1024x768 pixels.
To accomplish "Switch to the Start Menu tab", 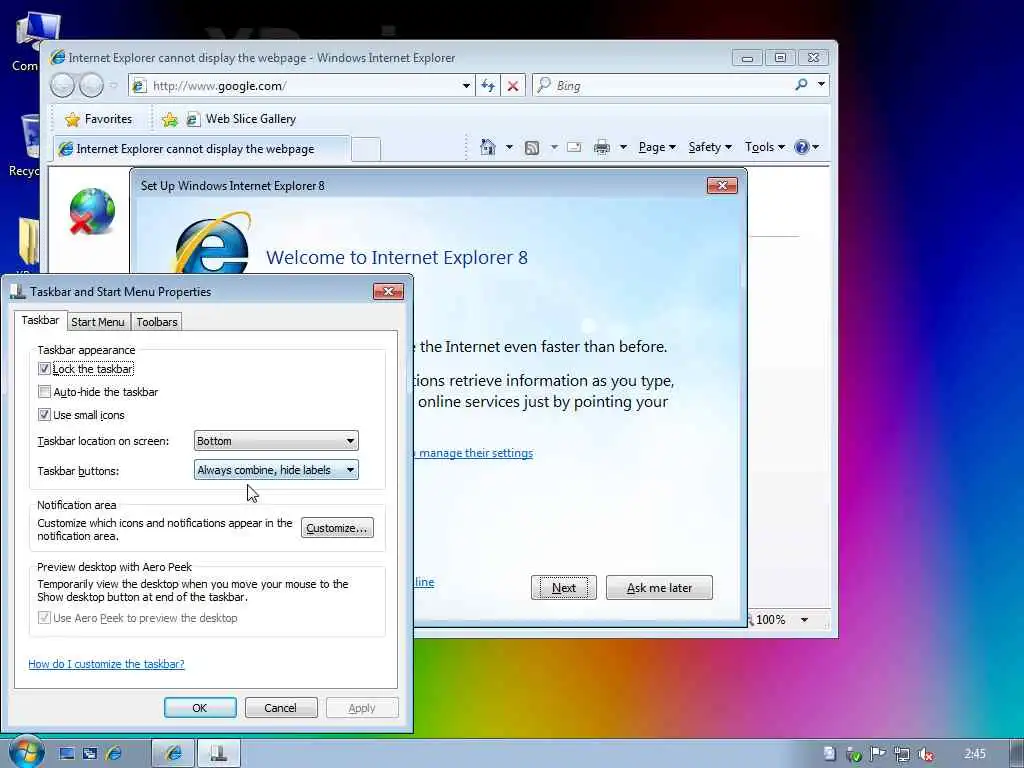I will (x=97, y=322).
